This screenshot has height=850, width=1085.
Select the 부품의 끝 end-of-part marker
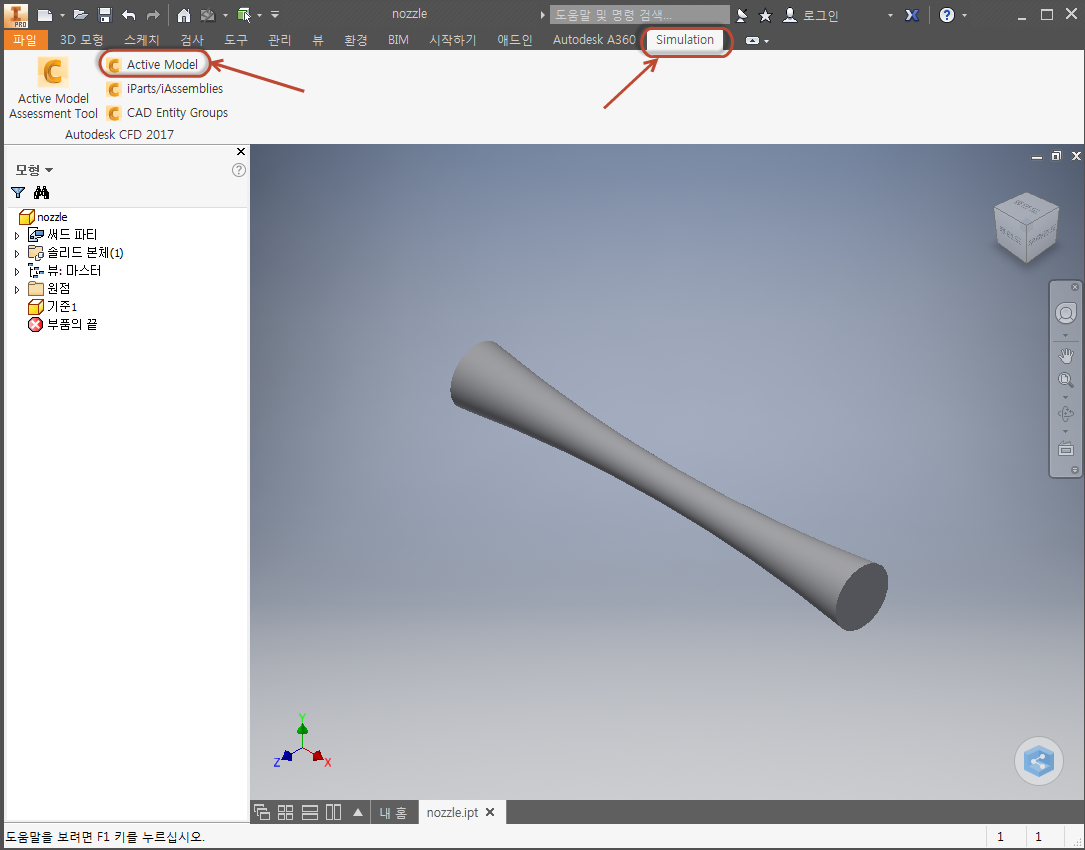62,324
